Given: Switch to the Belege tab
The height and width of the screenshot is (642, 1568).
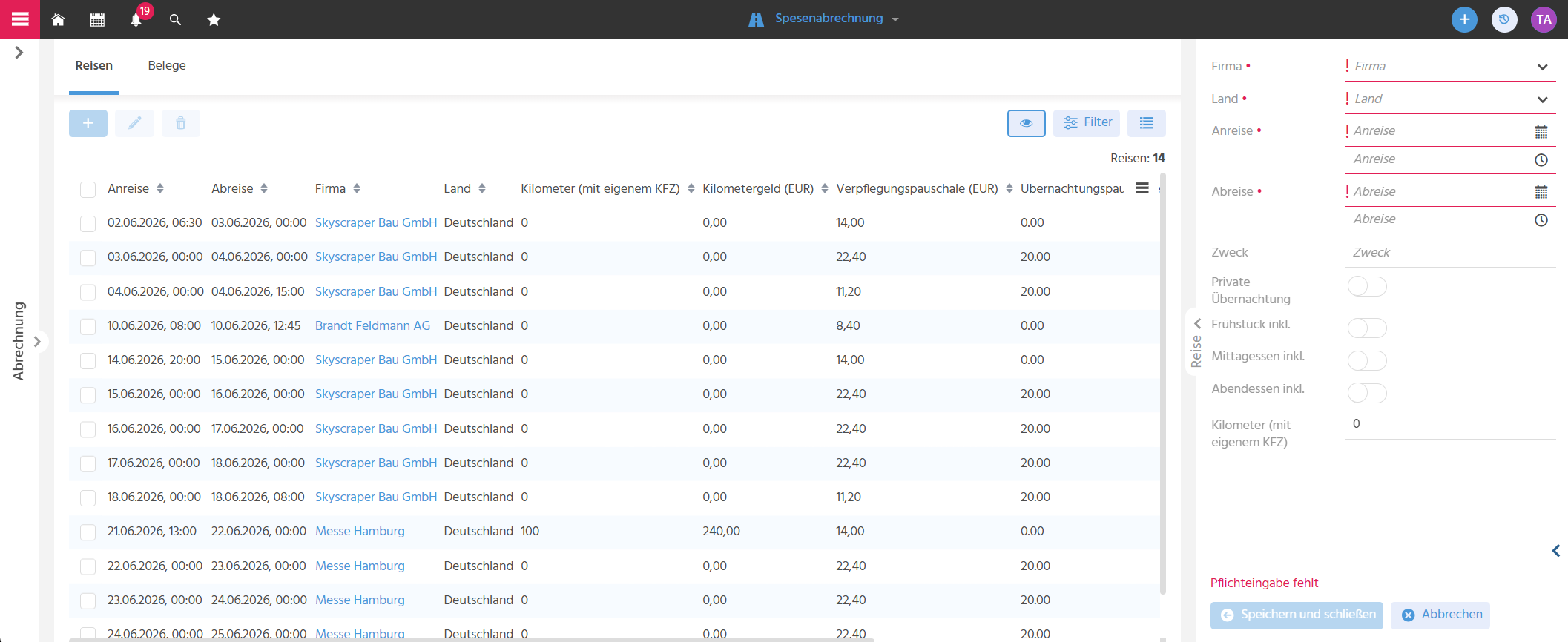Looking at the screenshot, I should coord(167,66).
